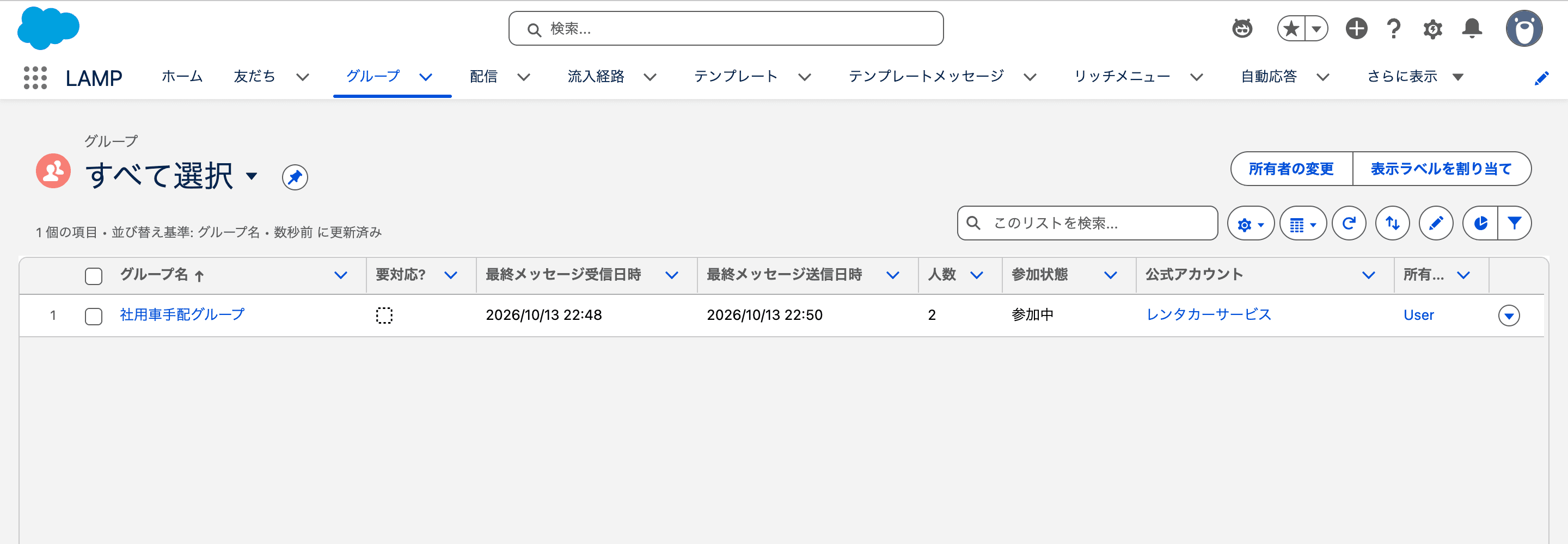Viewport: 1568px width, 544px height.
Task: Open the notifications bell
Action: (1472, 28)
